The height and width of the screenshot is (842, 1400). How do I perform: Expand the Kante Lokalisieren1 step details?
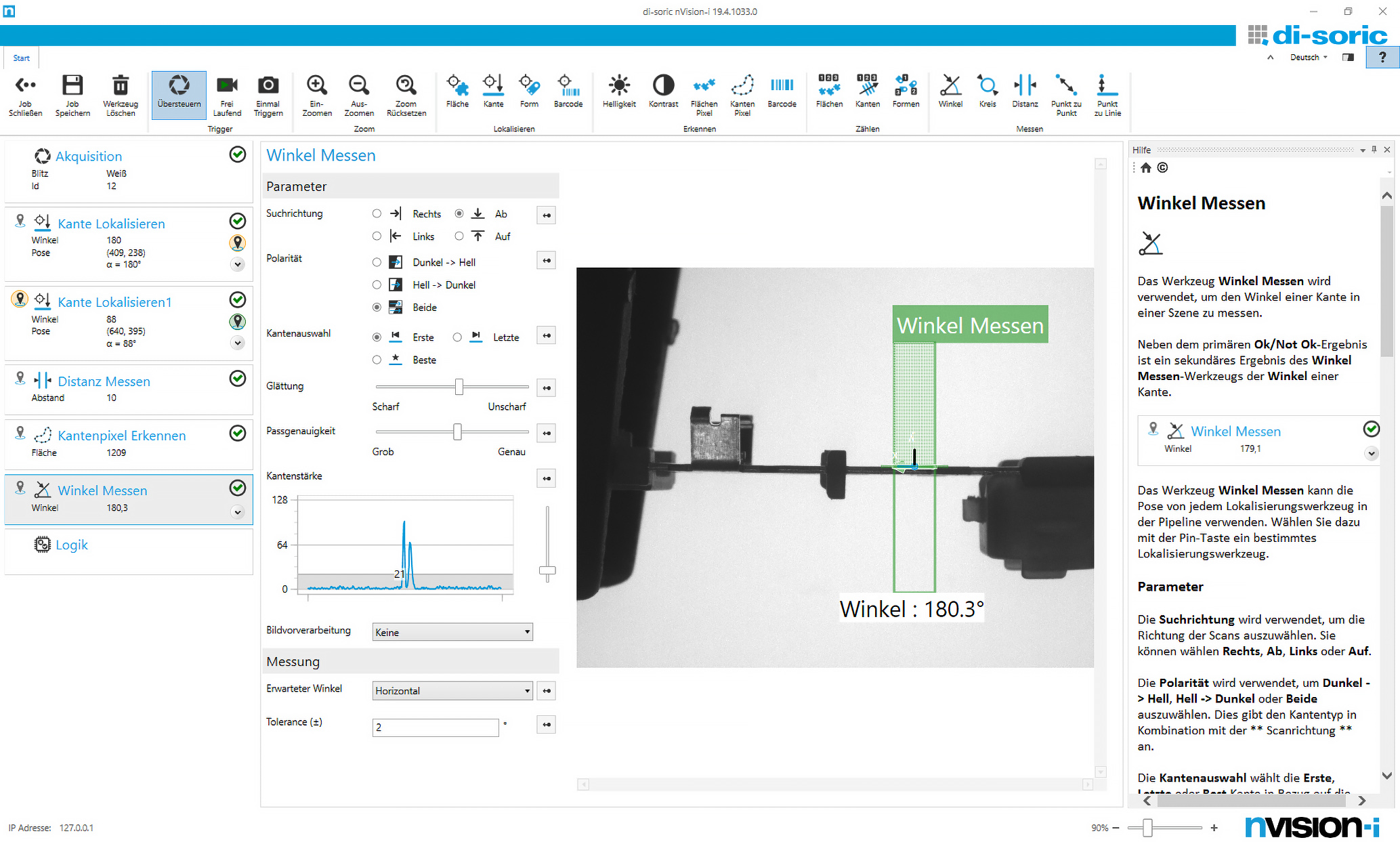pyautogui.click(x=238, y=343)
